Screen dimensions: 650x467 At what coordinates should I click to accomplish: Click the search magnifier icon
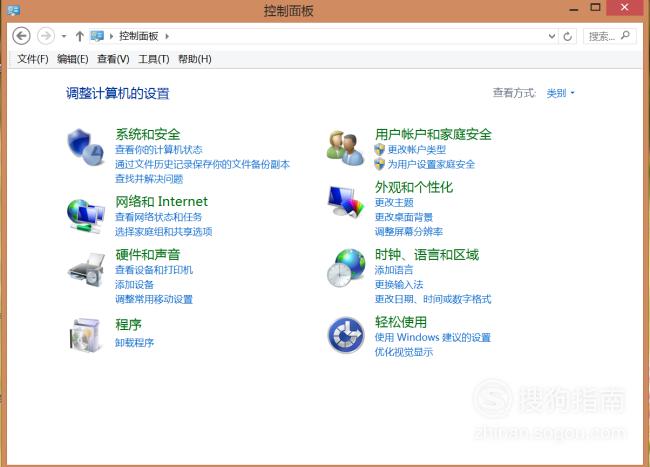625,36
